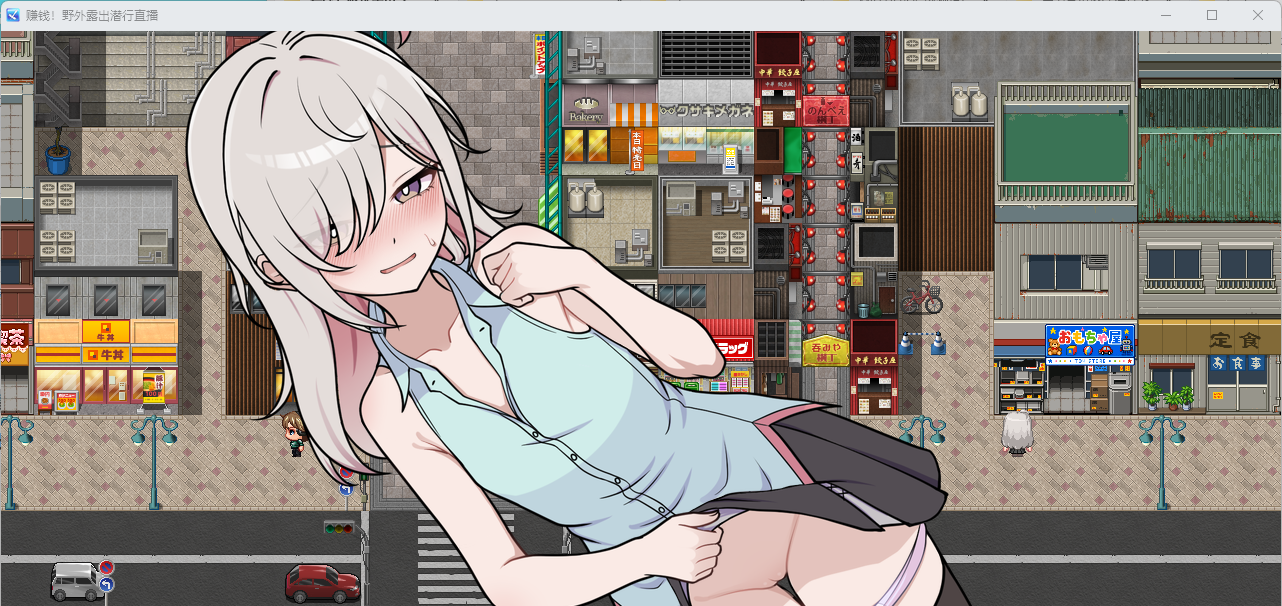Click the app icon in the title bar
Image resolution: width=1282 pixels, height=606 pixels.
pyautogui.click(x=14, y=15)
